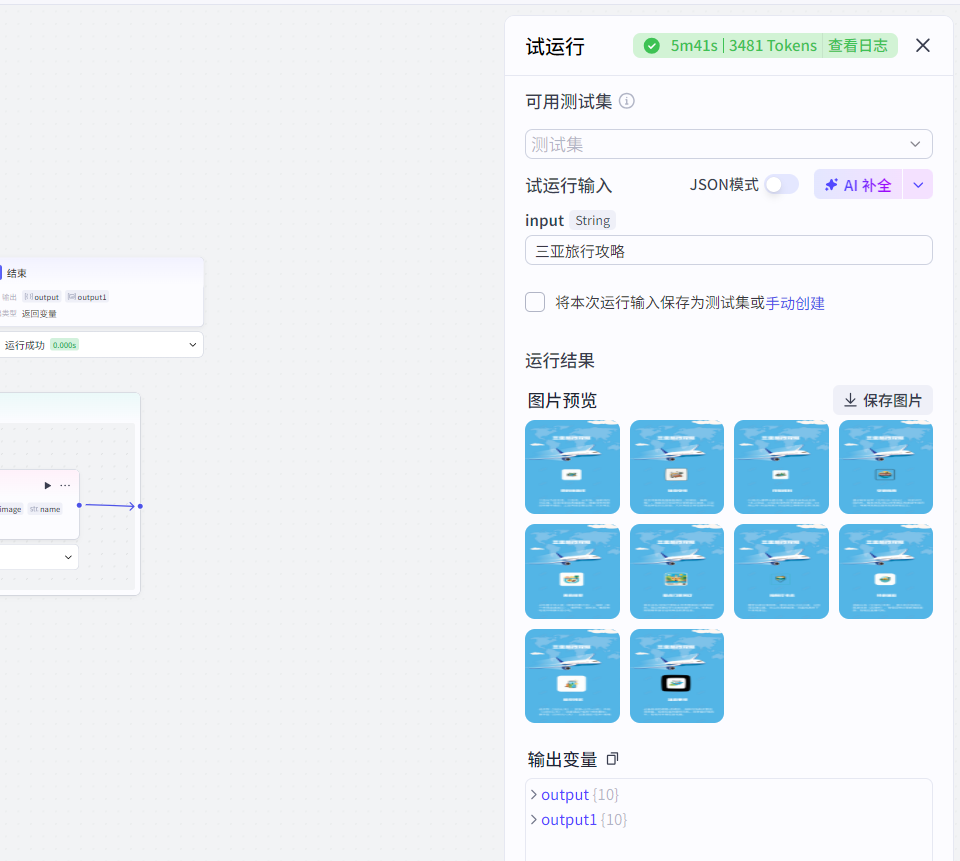Open the node's more options (...) menu
Image resolution: width=960 pixels, height=861 pixels.
tap(63, 484)
